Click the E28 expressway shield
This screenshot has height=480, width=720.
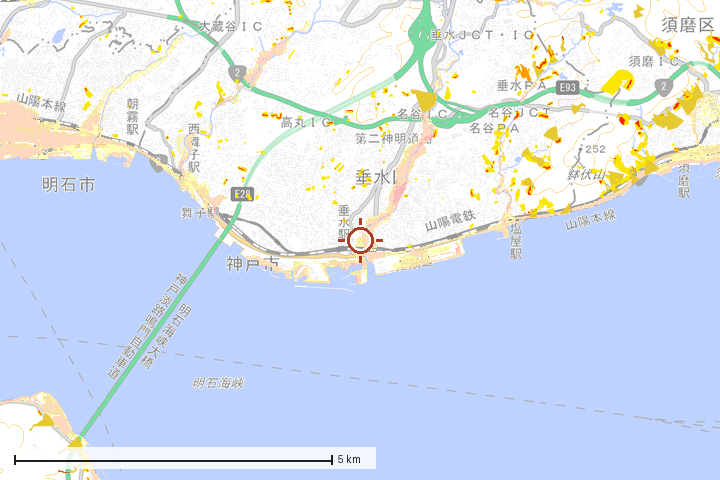[x=242, y=194]
